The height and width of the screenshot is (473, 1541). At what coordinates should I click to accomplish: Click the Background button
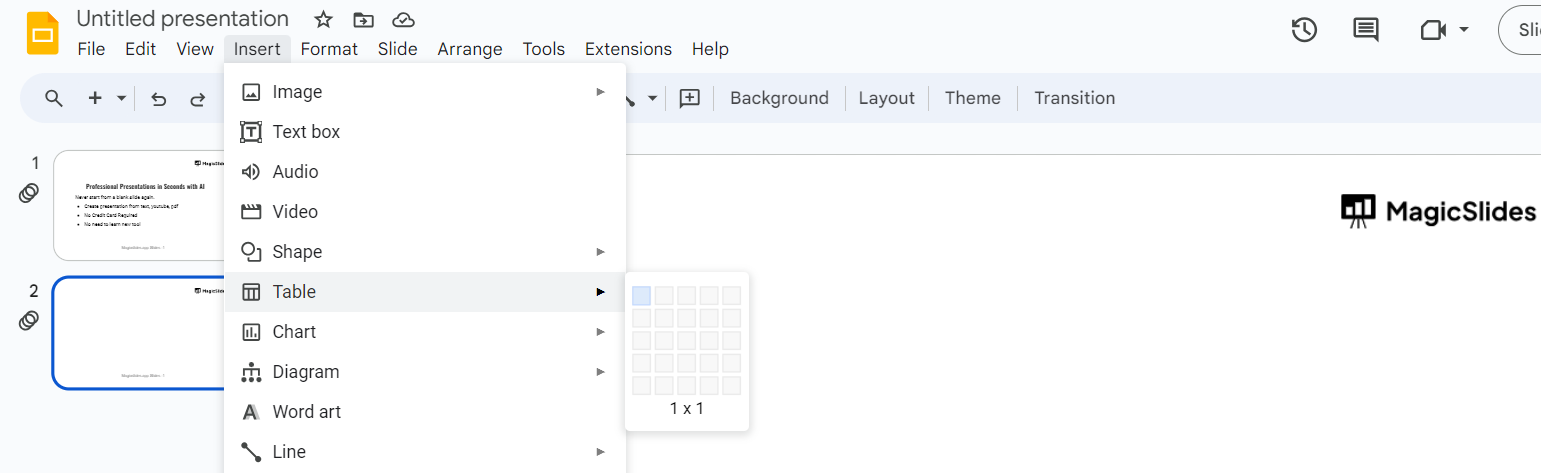[x=779, y=98]
